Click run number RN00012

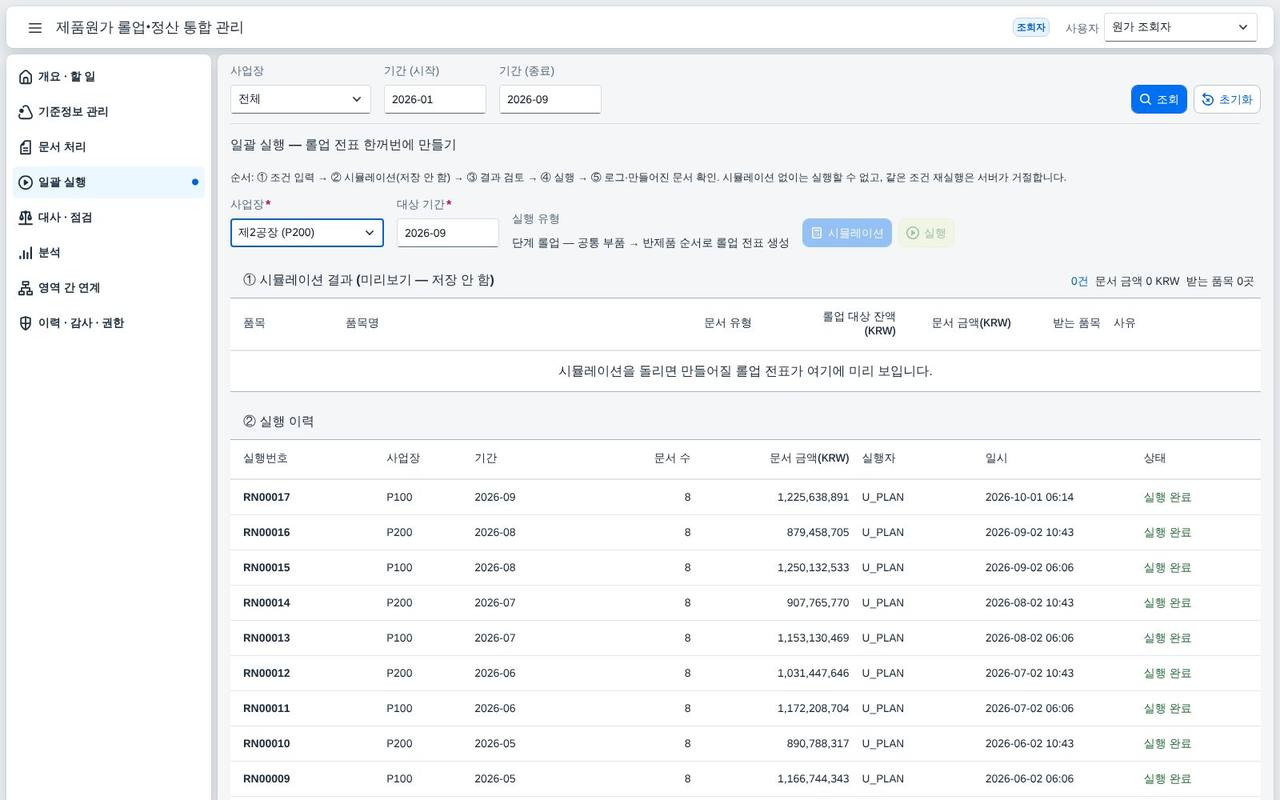[266, 673]
